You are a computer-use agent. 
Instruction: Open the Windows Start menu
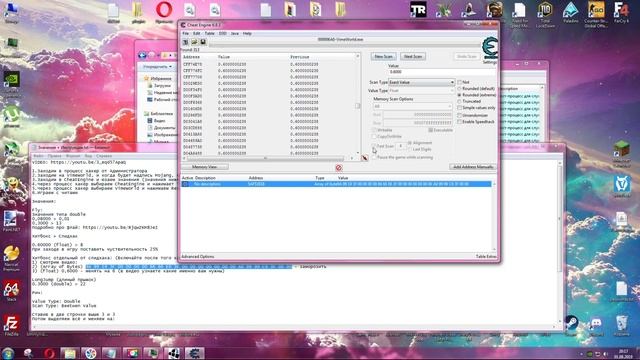pyautogui.click(x=8, y=353)
